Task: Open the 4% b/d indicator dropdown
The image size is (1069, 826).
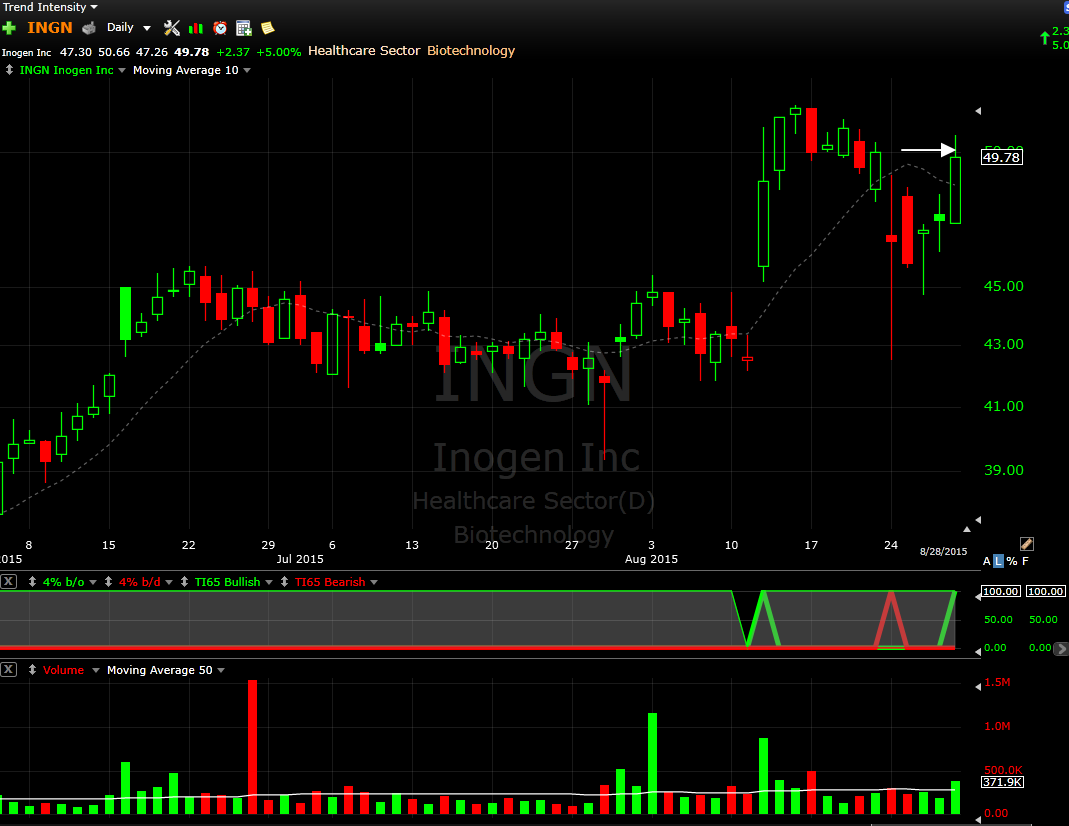Action: [169, 582]
